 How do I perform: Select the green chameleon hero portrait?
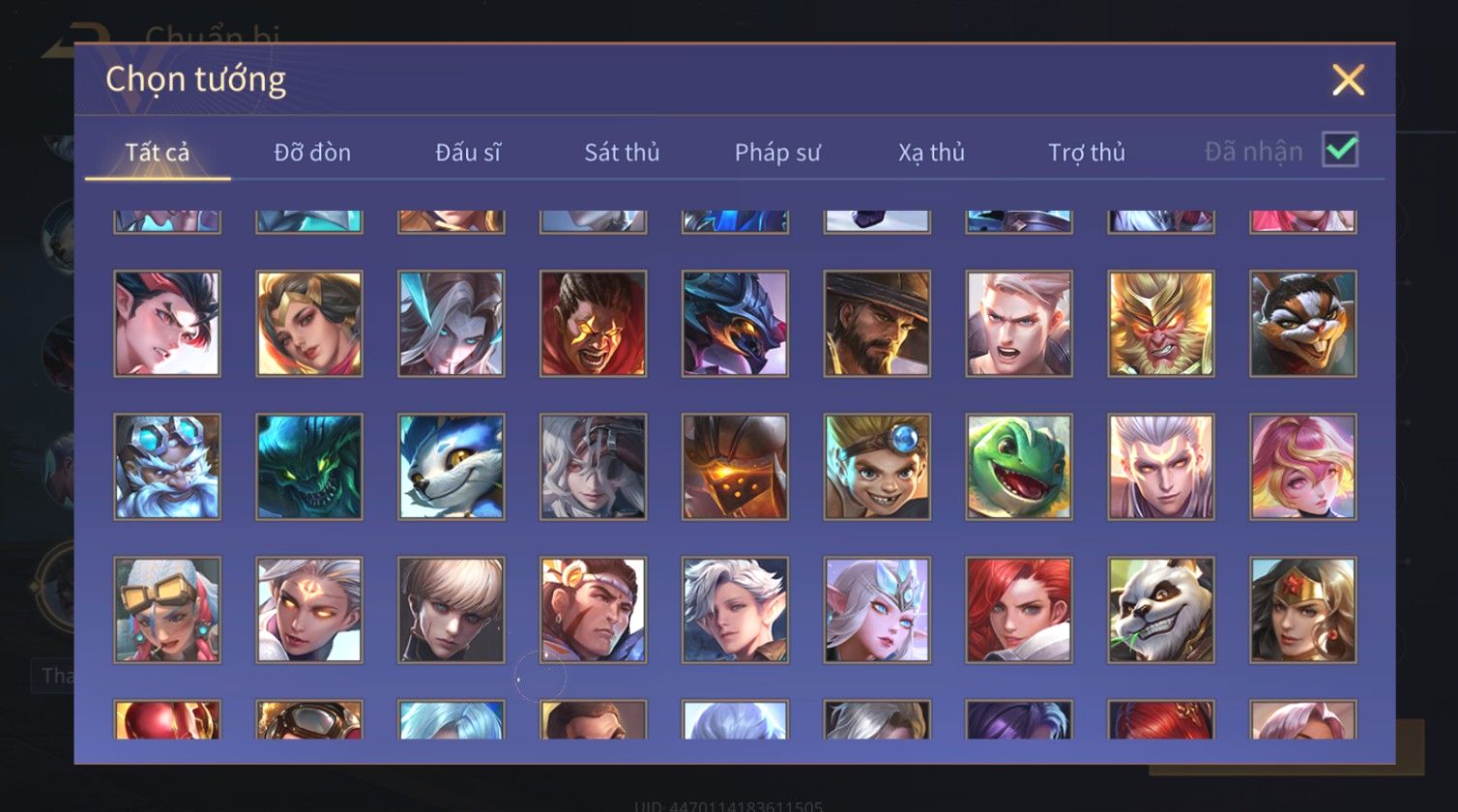click(1019, 467)
